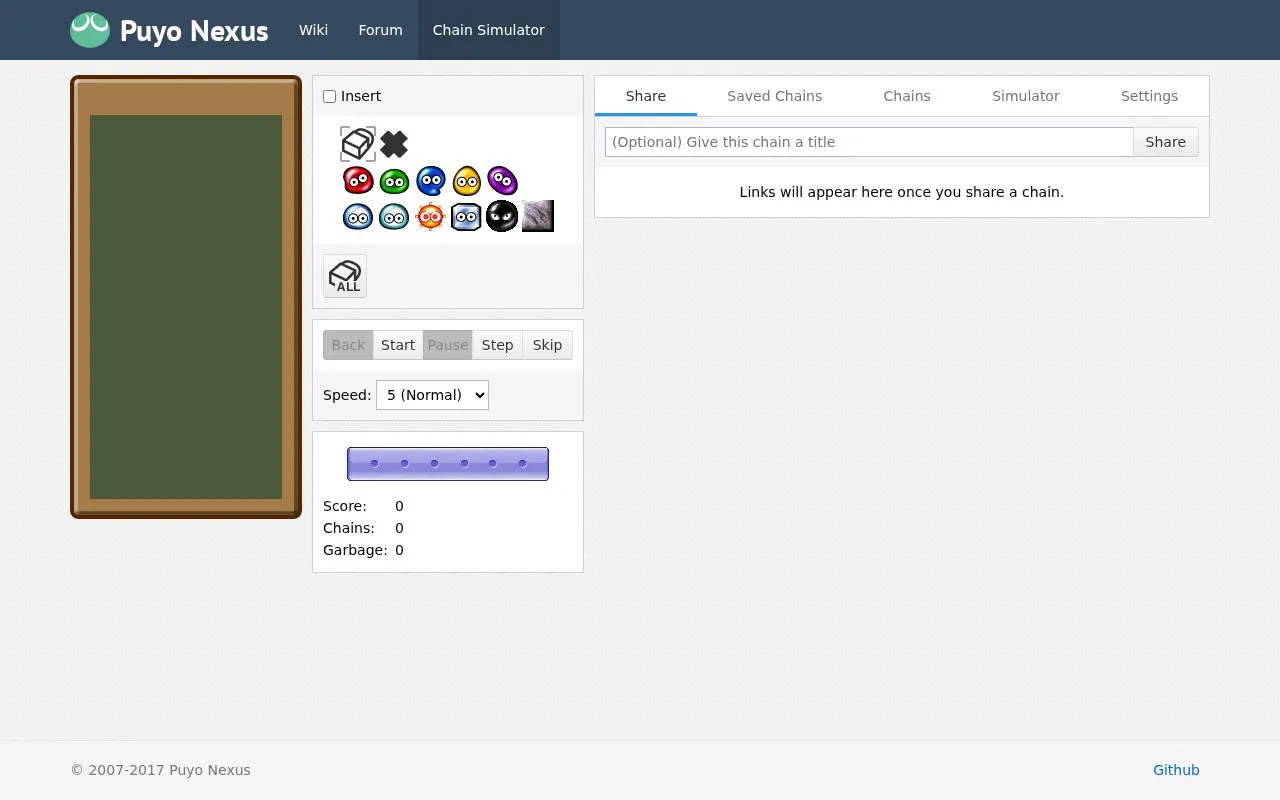Image resolution: width=1280 pixels, height=800 pixels.
Task: Pick the purple puyo
Action: tap(502, 180)
